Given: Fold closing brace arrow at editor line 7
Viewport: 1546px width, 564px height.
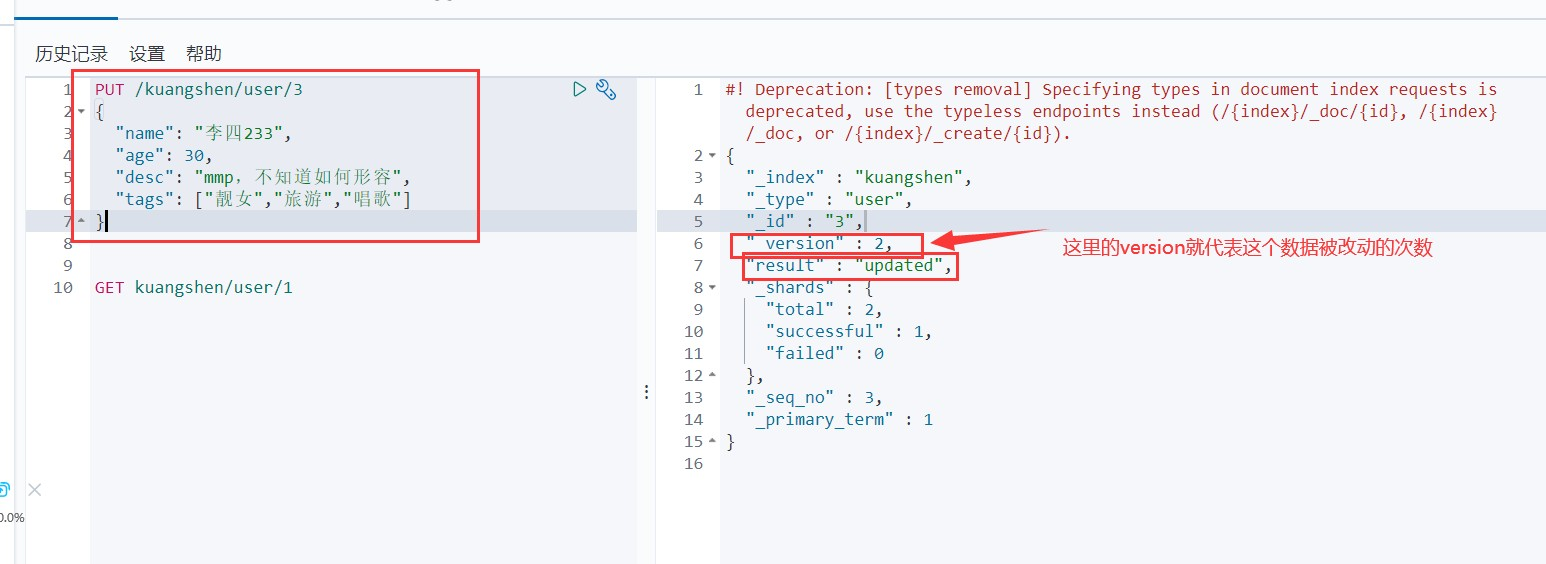Looking at the screenshot, I should pyautogui.click(x=81, y=222).
